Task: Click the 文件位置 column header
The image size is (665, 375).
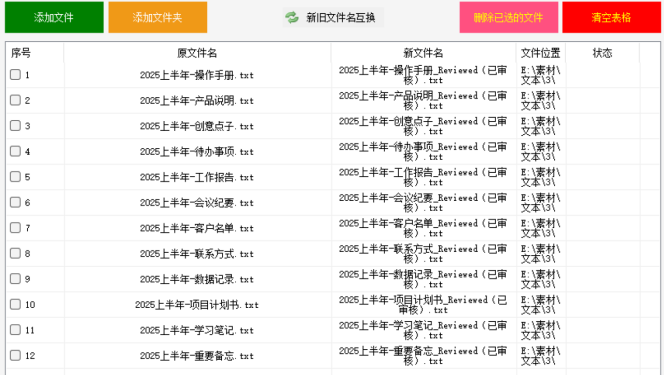Action: pyautogui.click(x=541, y=53)
